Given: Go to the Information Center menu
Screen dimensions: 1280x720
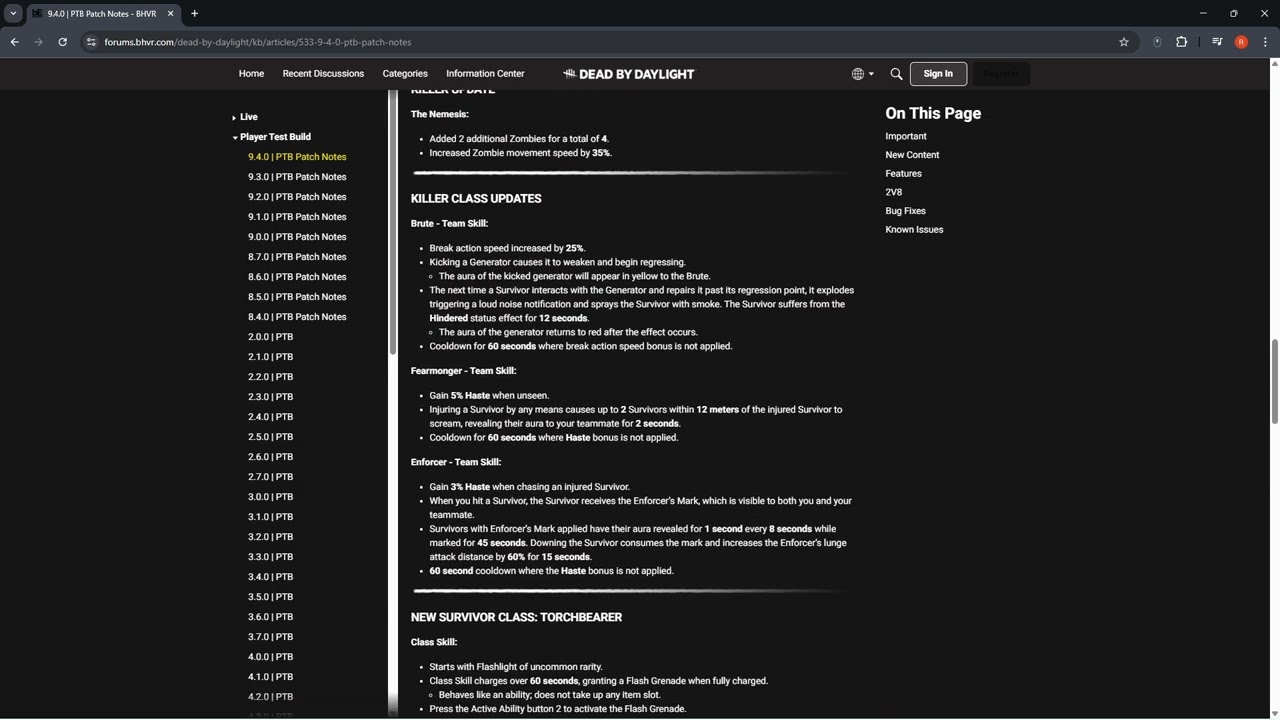Looking at the screenshot, I should tap(485, 74).
